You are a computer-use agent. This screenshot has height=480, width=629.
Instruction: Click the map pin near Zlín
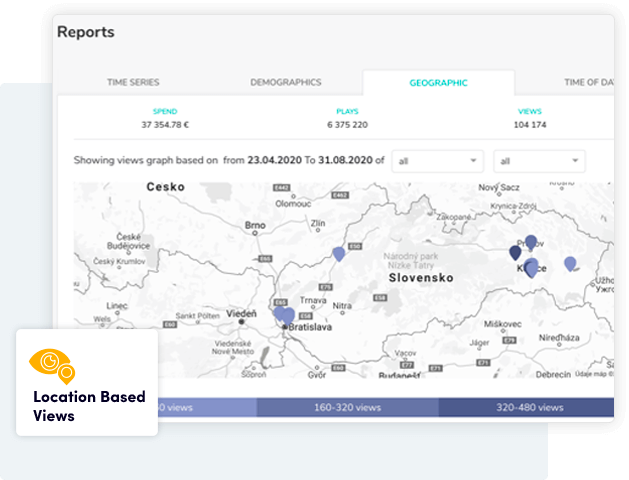point(339,253)
